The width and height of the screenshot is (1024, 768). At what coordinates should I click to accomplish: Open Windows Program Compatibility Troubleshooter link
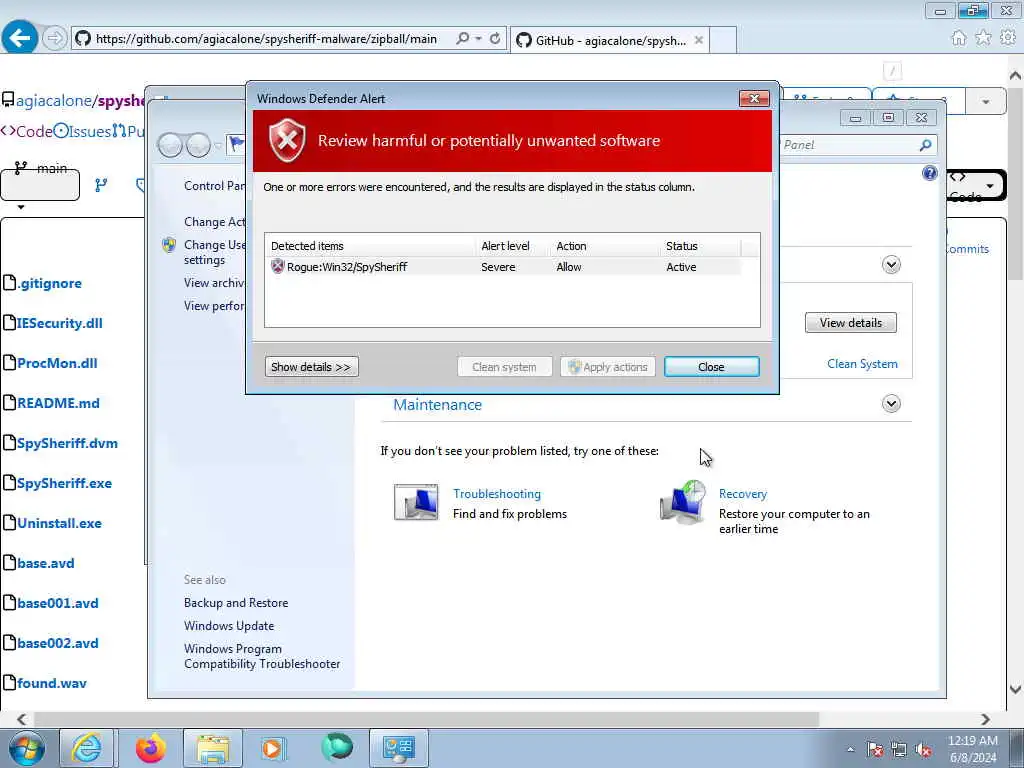coord(262,656)
